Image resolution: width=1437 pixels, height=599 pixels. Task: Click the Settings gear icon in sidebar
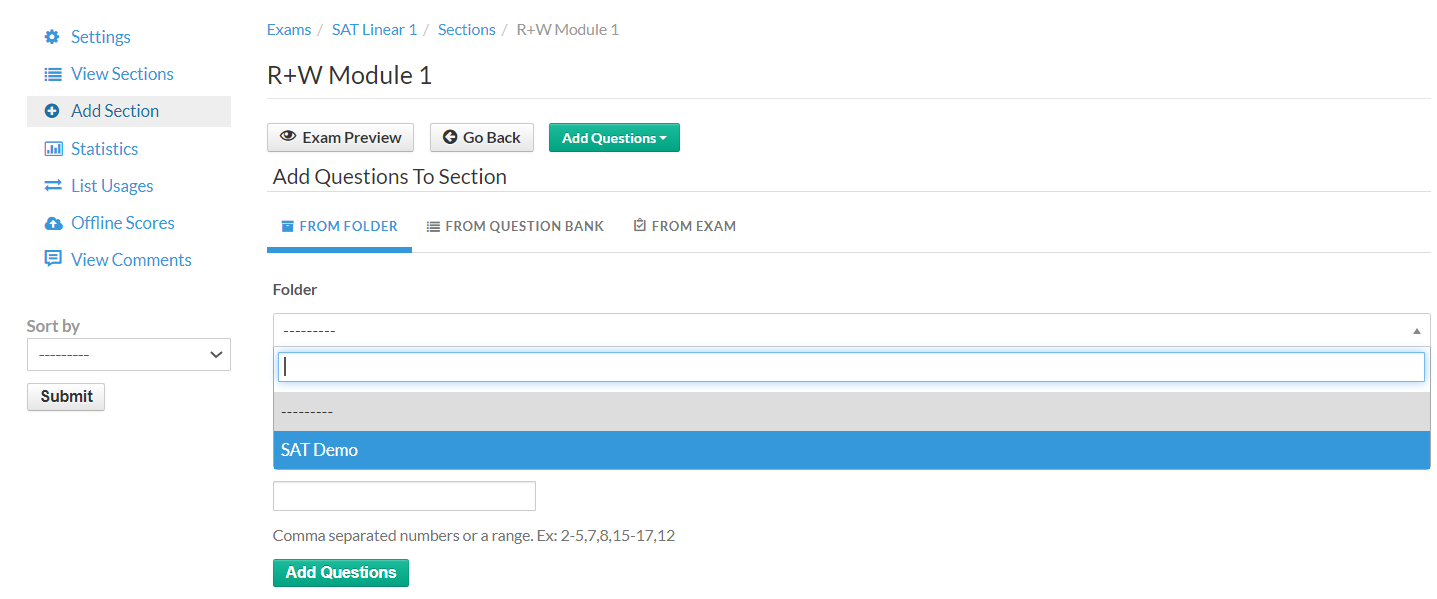coord(52,37)
